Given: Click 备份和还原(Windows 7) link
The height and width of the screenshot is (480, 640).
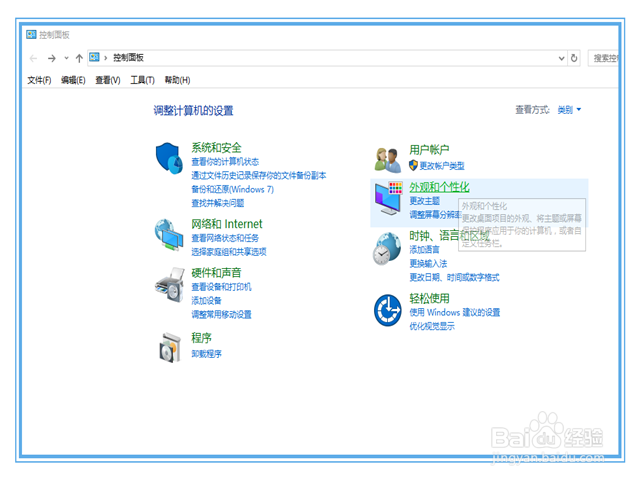Looking at the screenshot, I should (x=233, y=189).
